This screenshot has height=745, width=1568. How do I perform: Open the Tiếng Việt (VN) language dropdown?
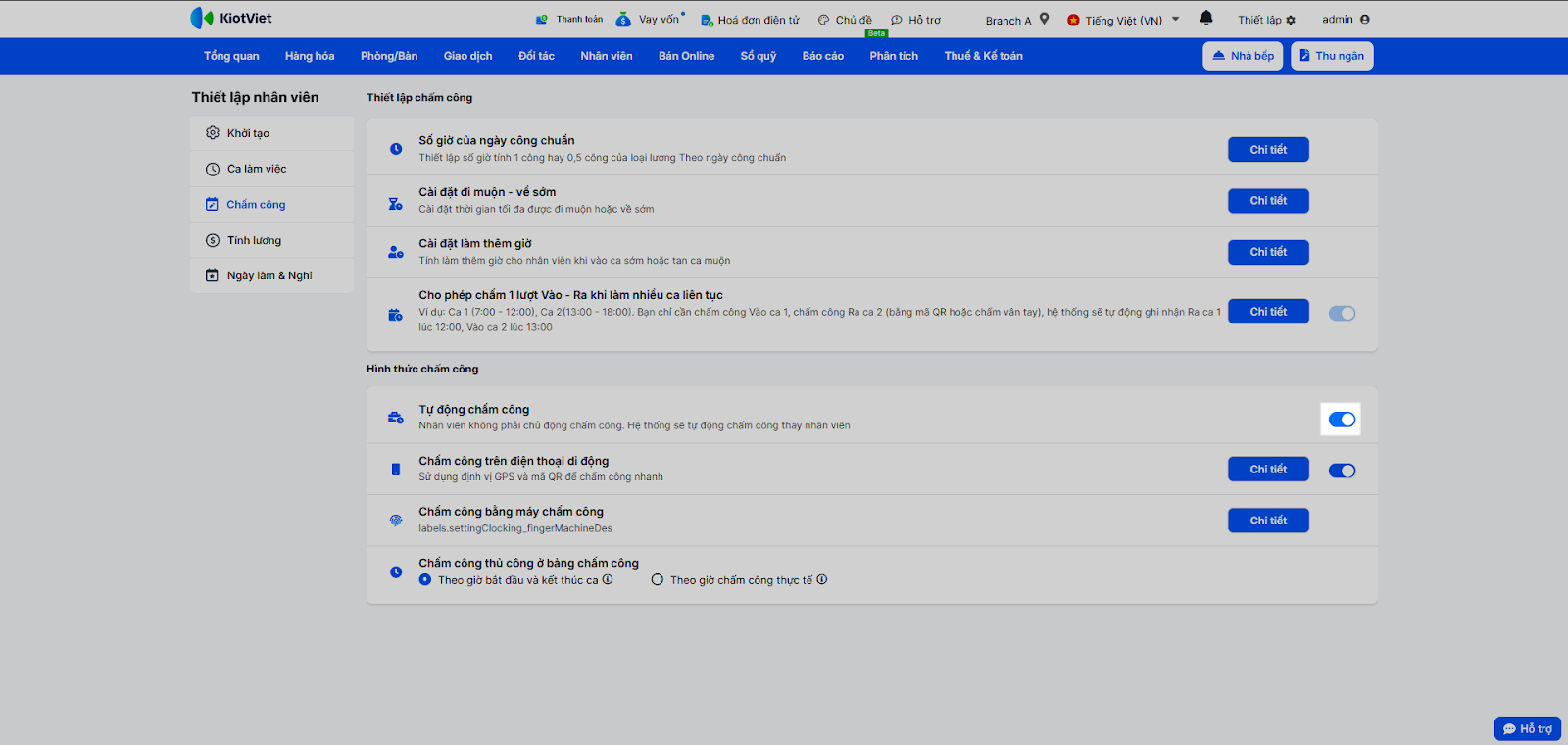click(1123, 20)
